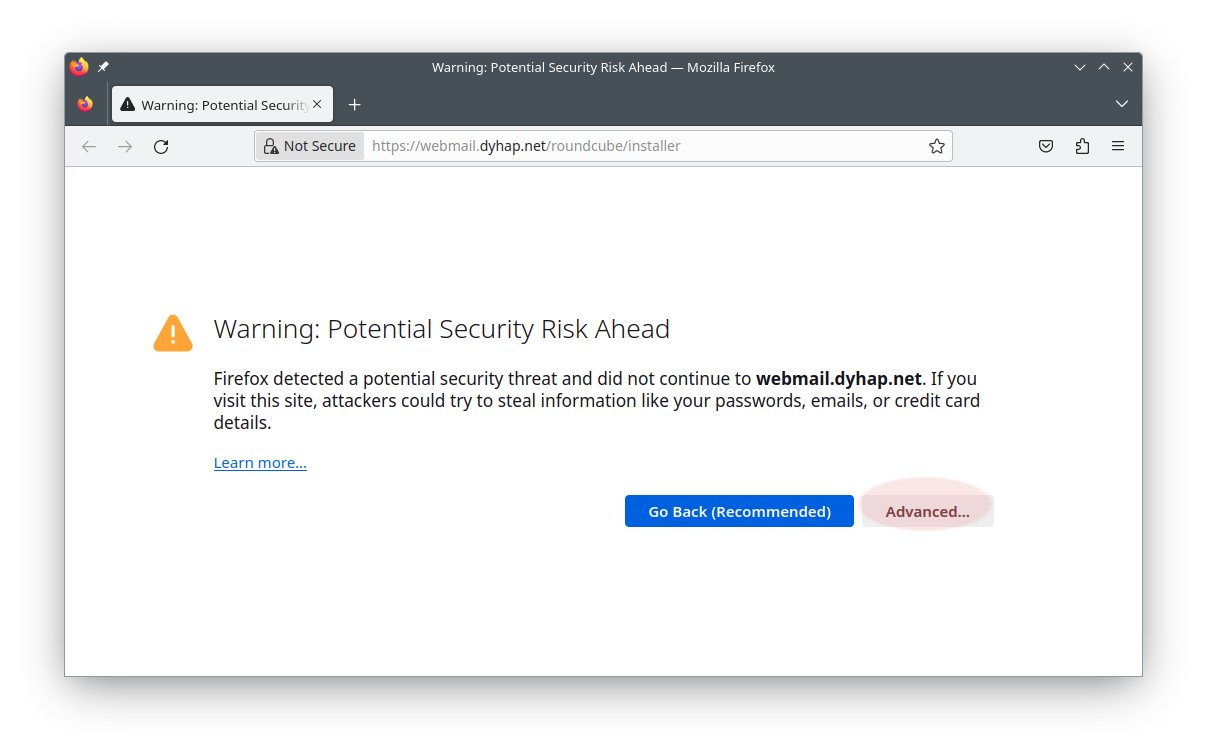Open the hamburger application menu
The height and width of the screenshot is (753, 1207).
coord(1118,146)
